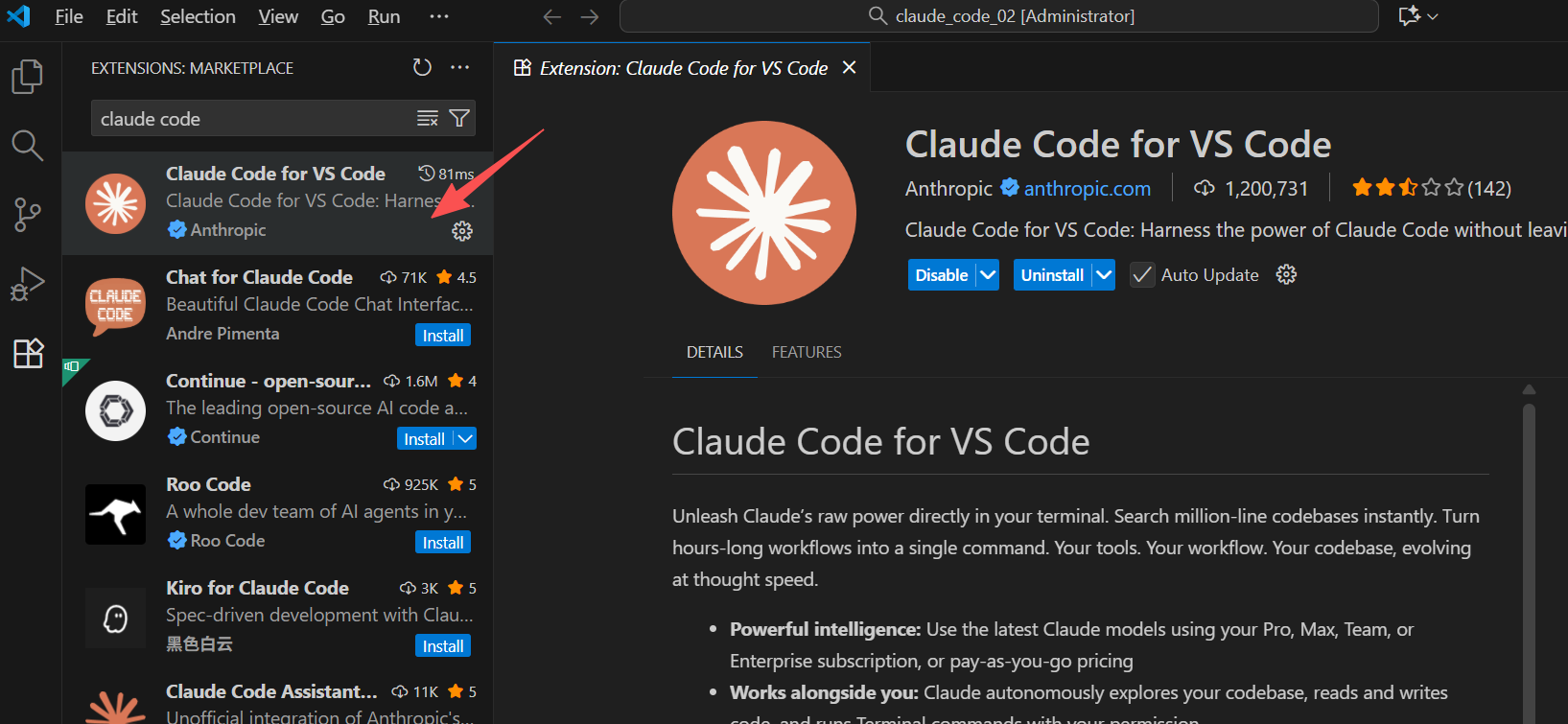
Task: Open the View menu
Action: pos(278,16)
